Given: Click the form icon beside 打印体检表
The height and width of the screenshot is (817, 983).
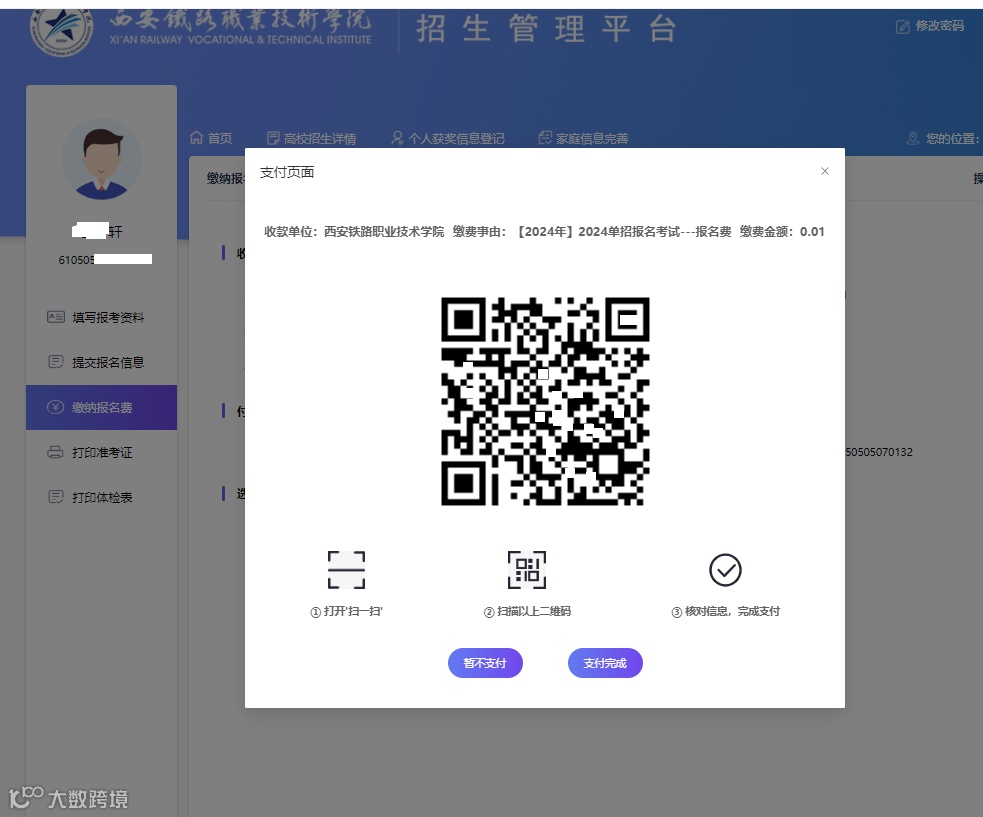Looking at the screenshot, I should tap(56, 497).
